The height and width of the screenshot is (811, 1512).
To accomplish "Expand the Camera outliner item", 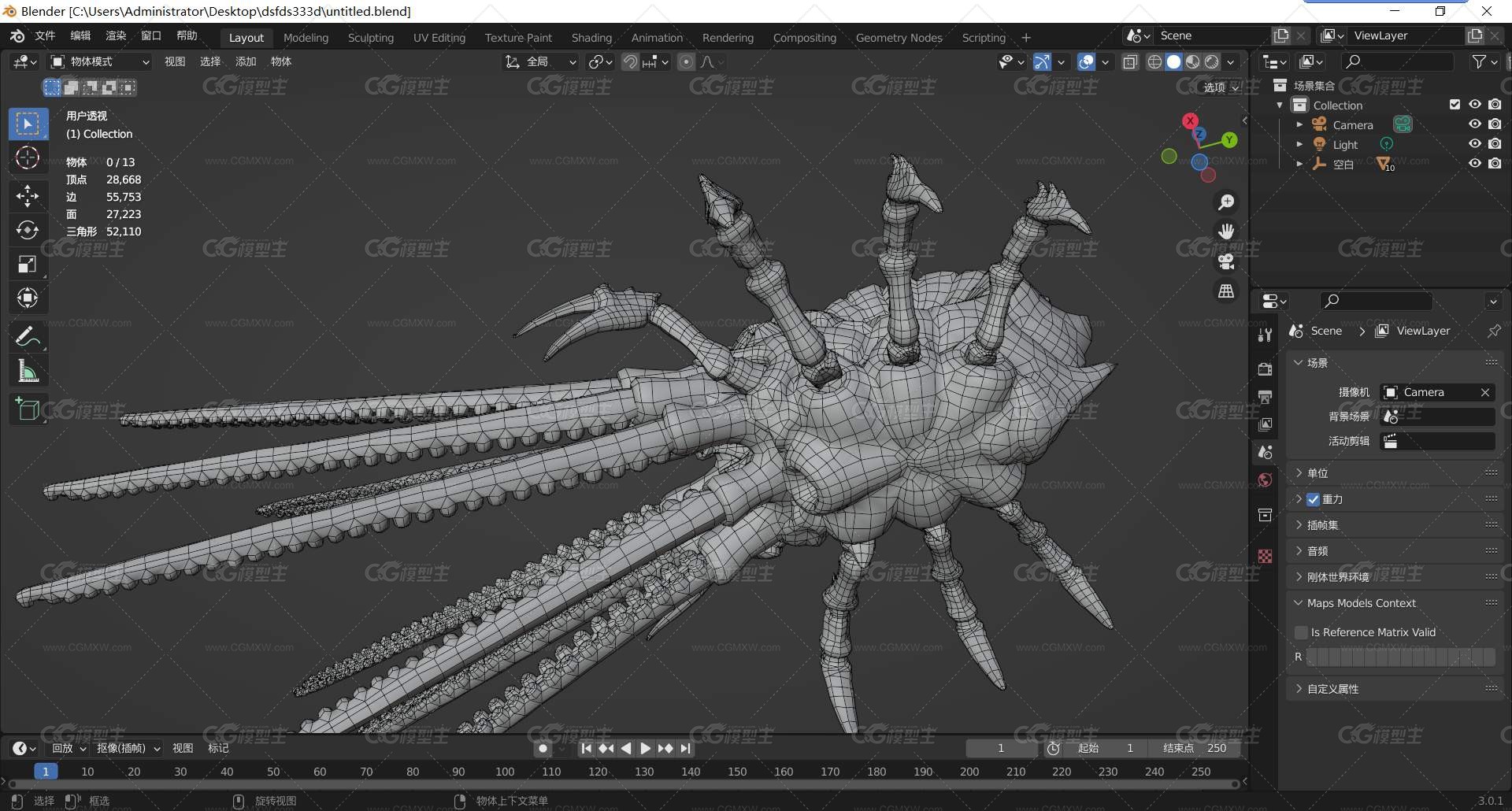I will 1299,124.
